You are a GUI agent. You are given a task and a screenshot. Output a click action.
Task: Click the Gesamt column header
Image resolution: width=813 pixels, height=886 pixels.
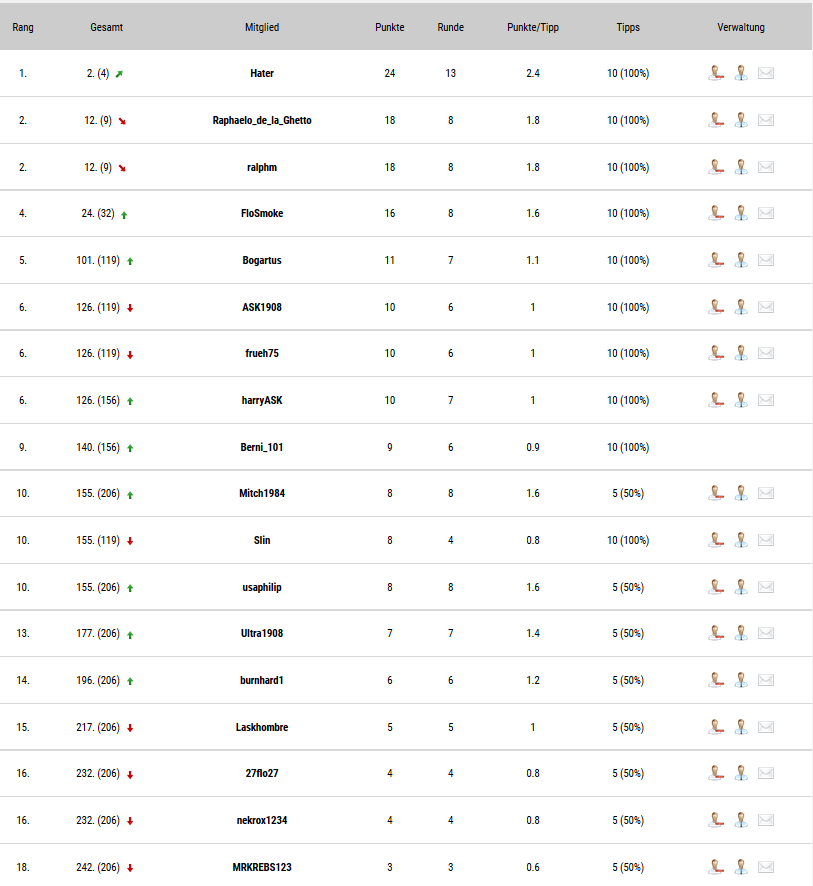[106, 27]
